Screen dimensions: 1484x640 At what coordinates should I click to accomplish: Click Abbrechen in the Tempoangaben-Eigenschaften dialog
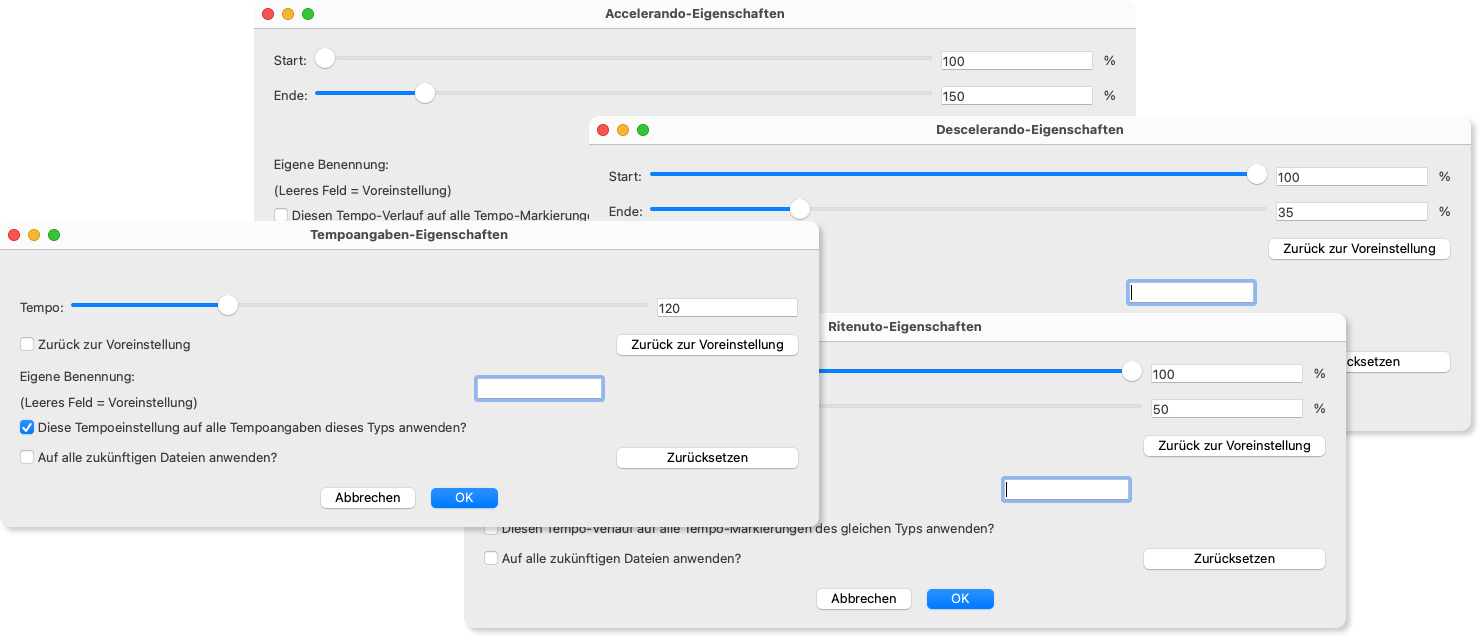[367, 498]
